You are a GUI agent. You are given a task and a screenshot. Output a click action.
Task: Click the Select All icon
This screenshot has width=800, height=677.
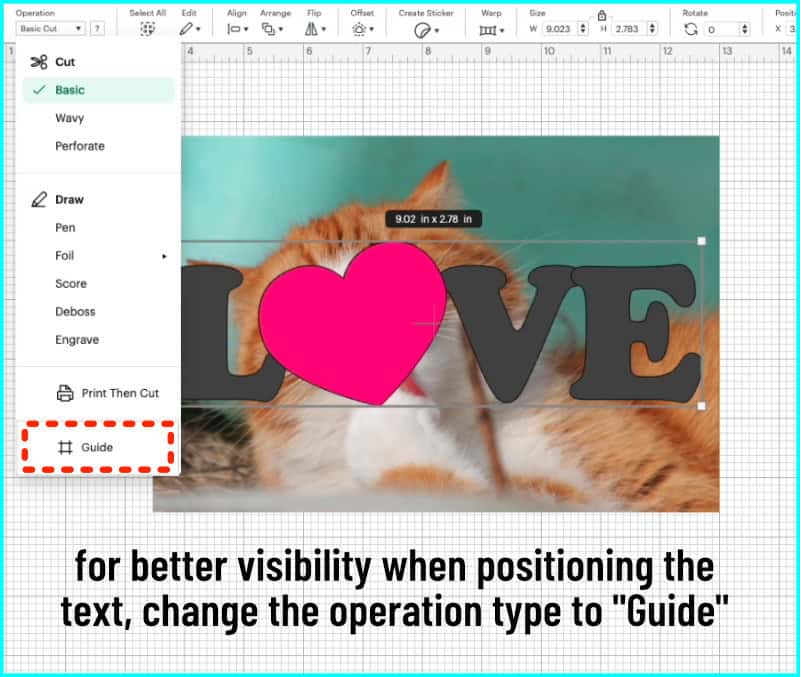pyautogui.click(x=147, y=29)
